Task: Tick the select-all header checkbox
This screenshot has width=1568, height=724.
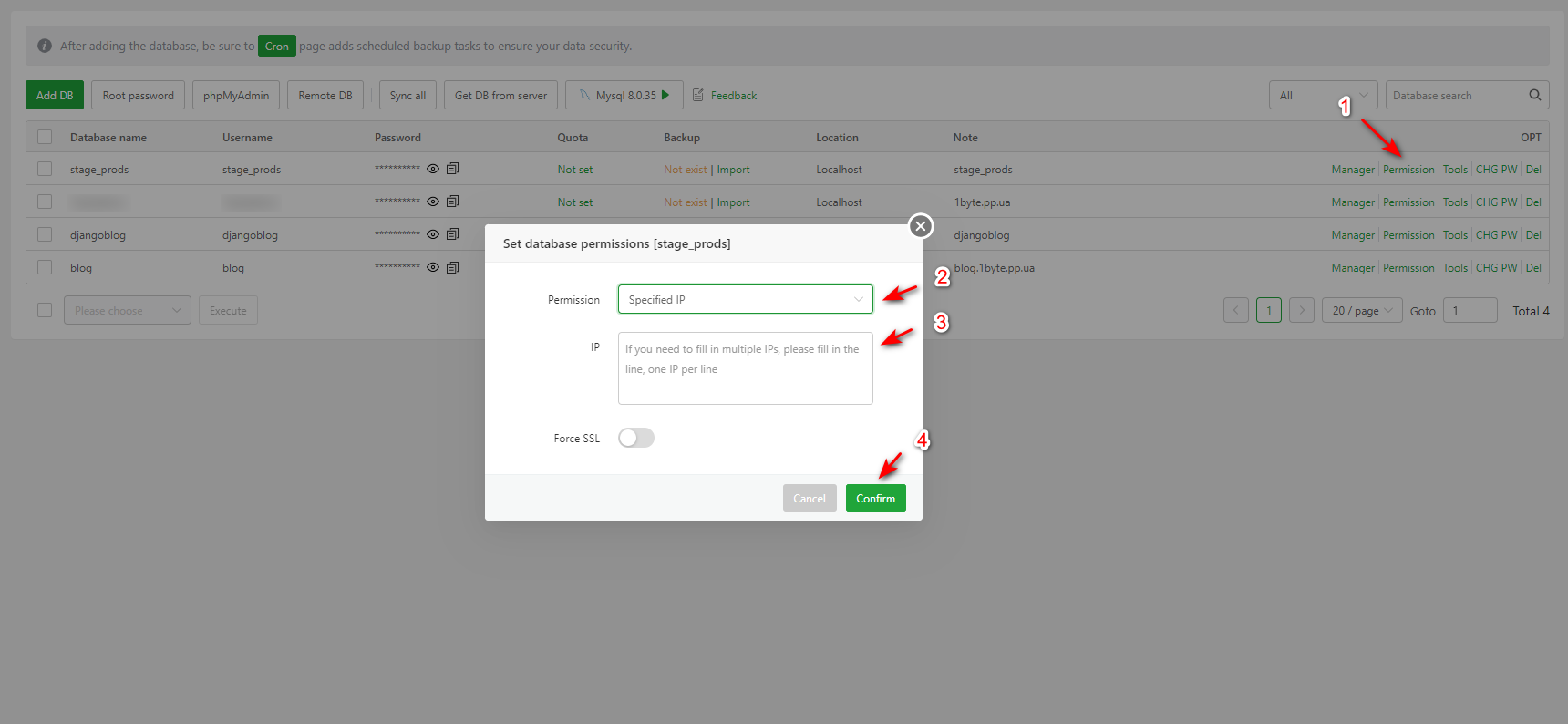Action: [45, 137]
